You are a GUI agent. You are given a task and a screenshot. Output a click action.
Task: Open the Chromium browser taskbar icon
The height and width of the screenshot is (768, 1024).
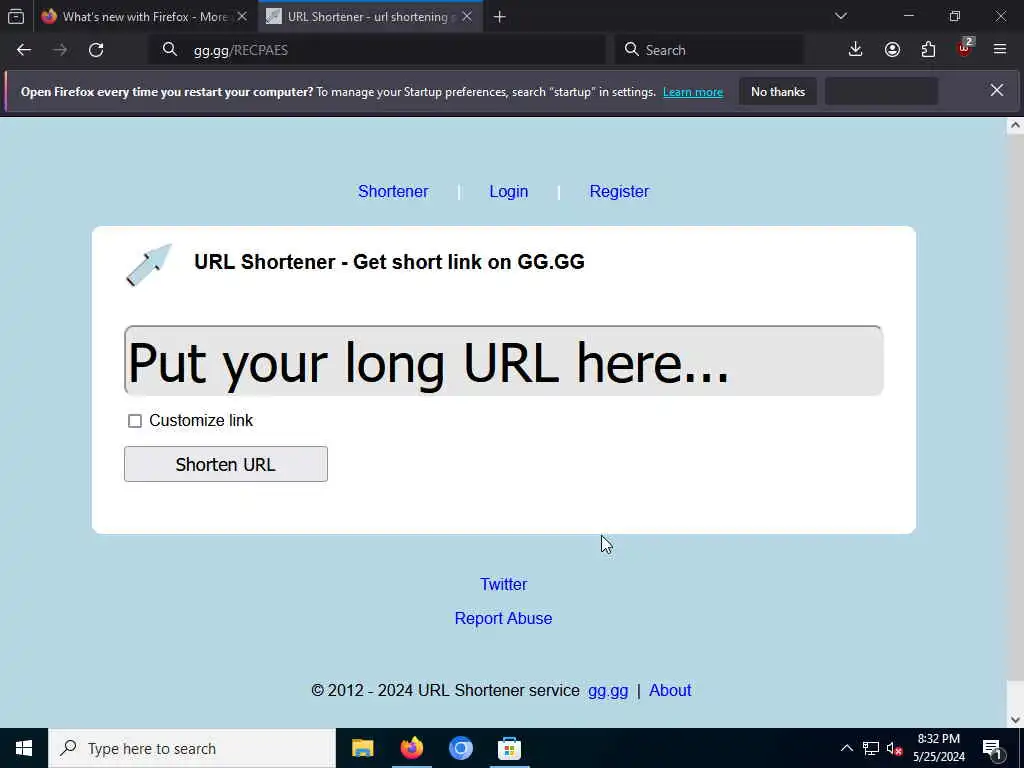(460, 748)
